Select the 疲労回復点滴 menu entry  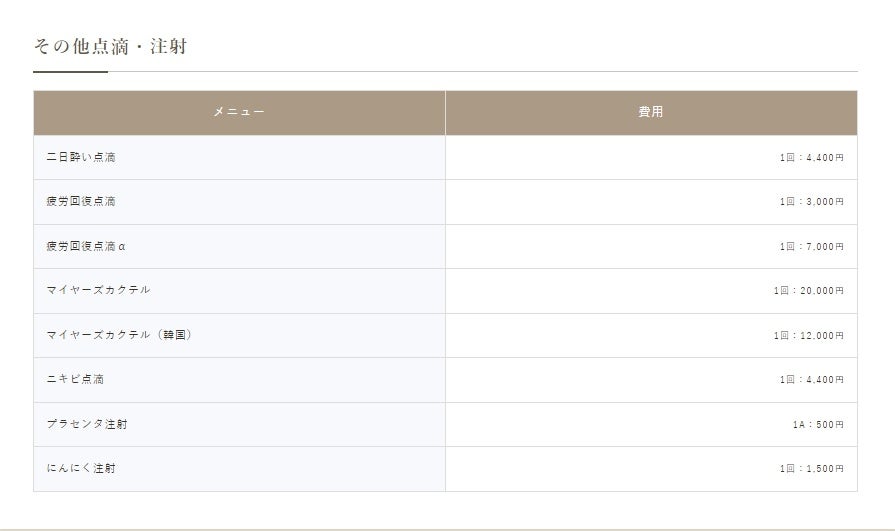pos(81,202)
